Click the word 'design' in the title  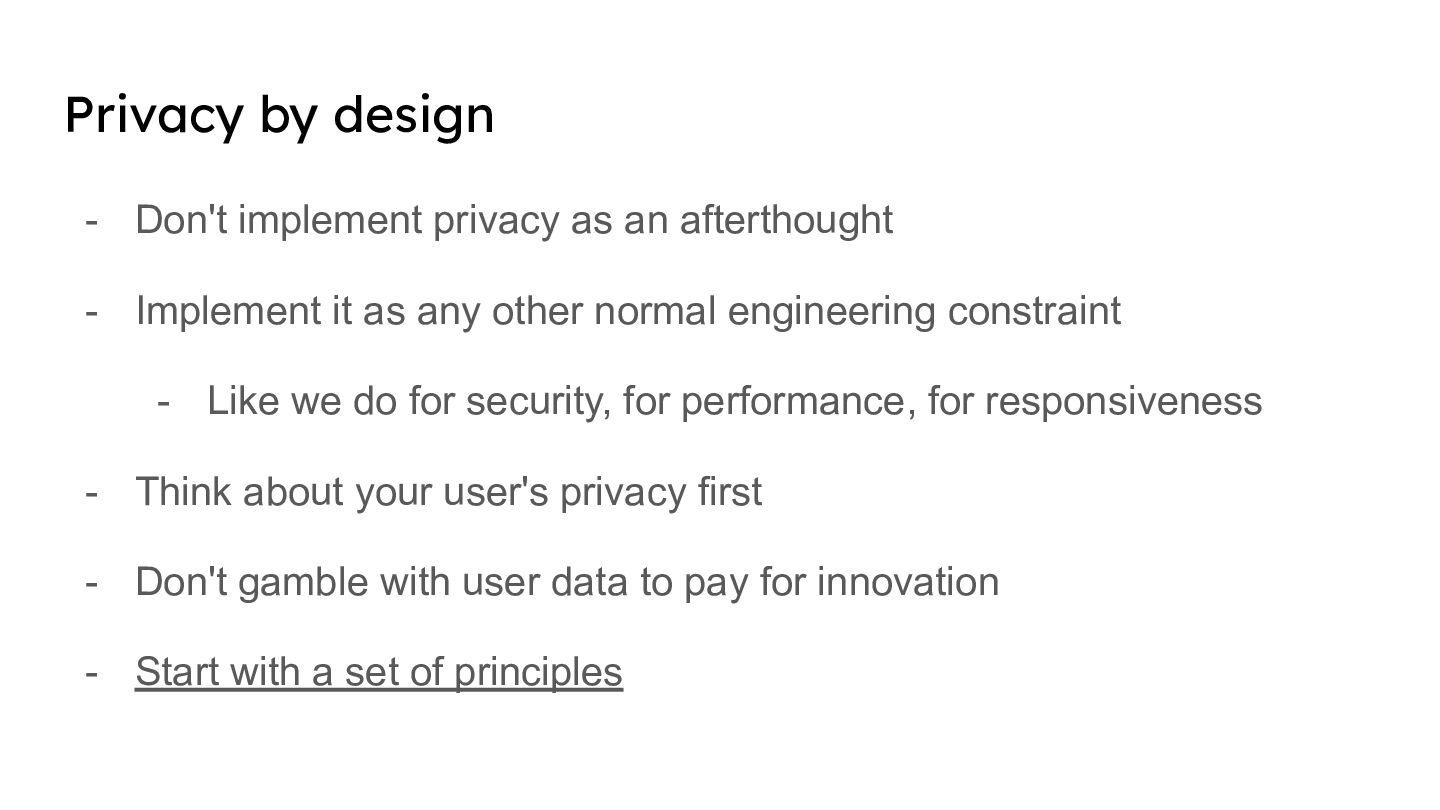tap(413, 115)
